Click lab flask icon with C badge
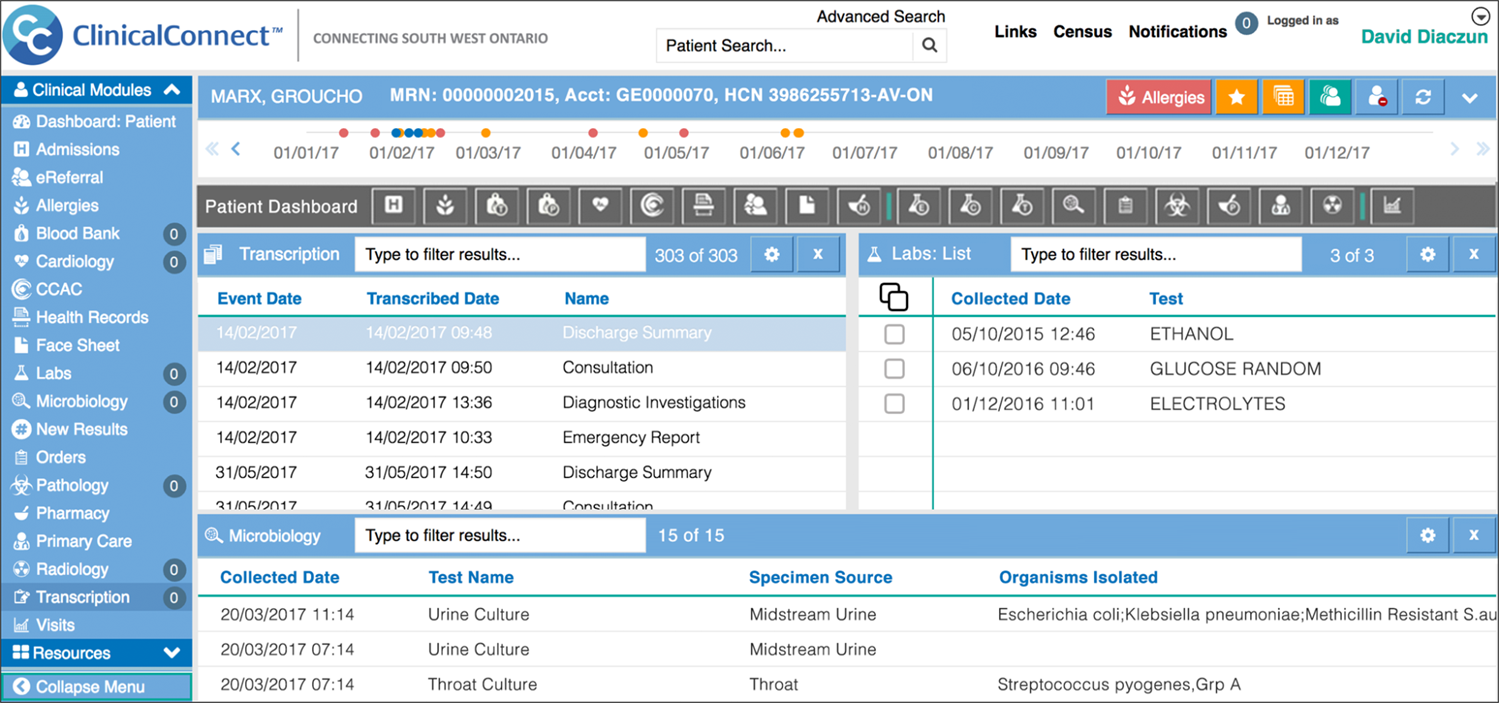Screen dimensions: 1499x703 click(x=971, y=205)
